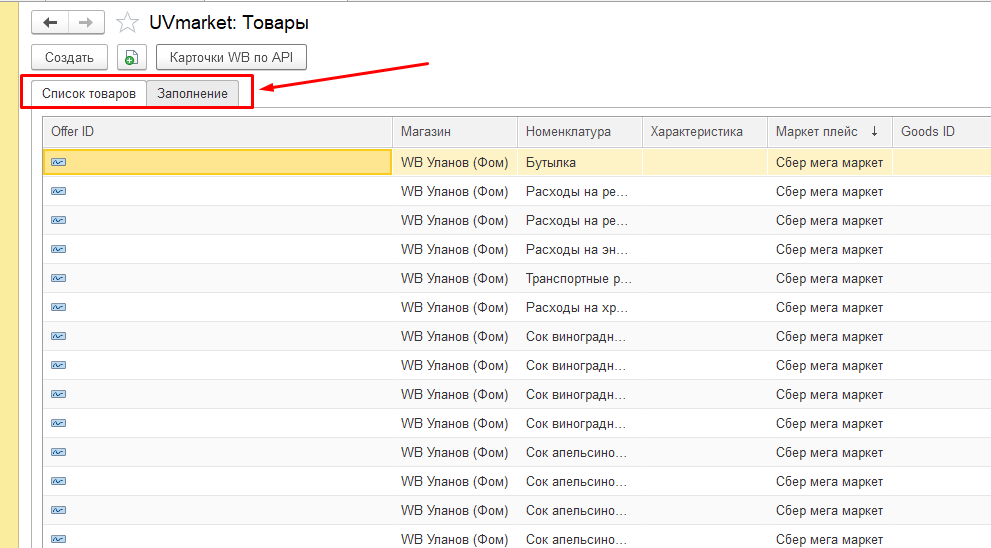Click the row icon of the Расходы на эн… item
Image resolution: width=991 pixels, height=548 pixels.
point(59,249)
